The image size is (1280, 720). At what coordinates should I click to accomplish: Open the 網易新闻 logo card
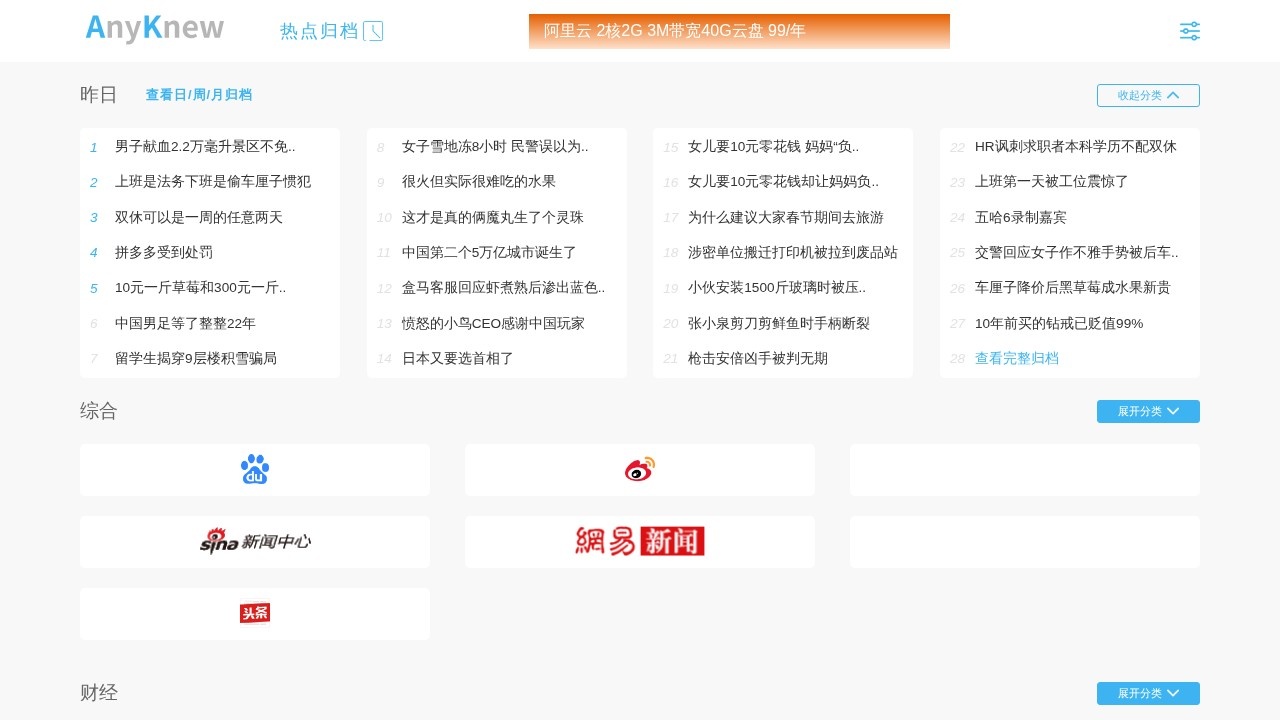(640, 542)
